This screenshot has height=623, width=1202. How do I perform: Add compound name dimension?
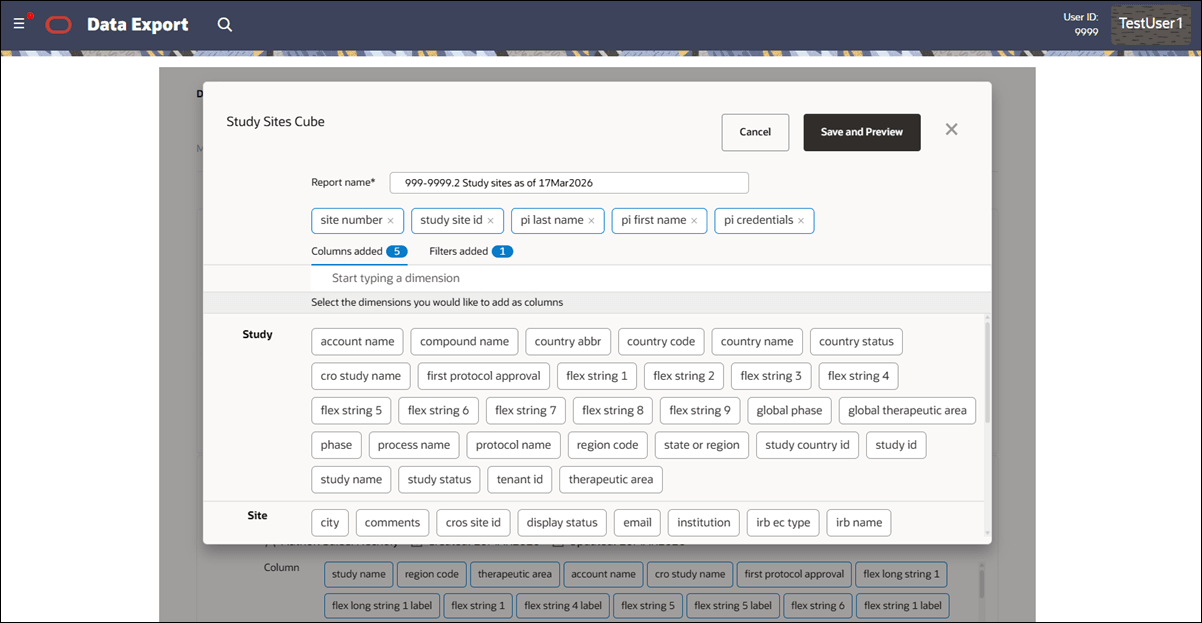464,341
